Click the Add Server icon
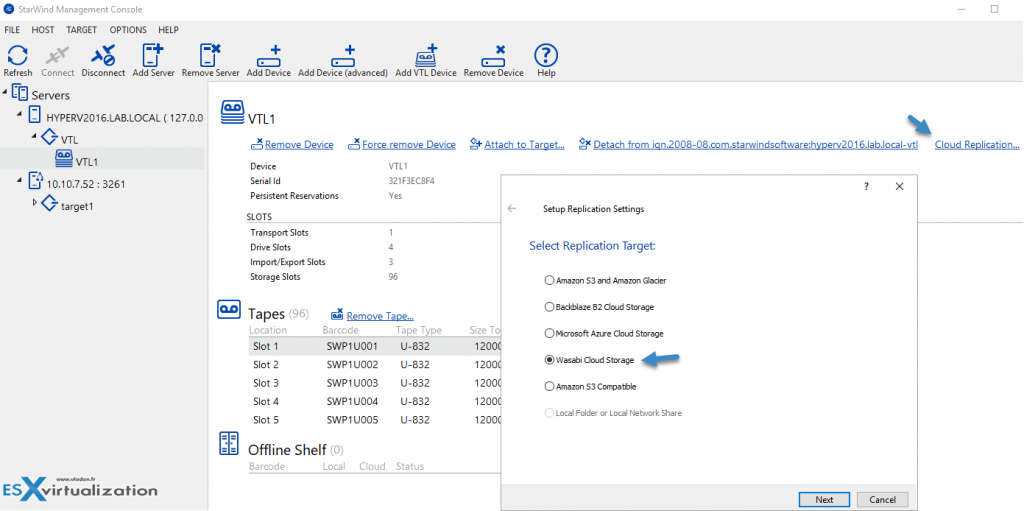 point(152,56)
